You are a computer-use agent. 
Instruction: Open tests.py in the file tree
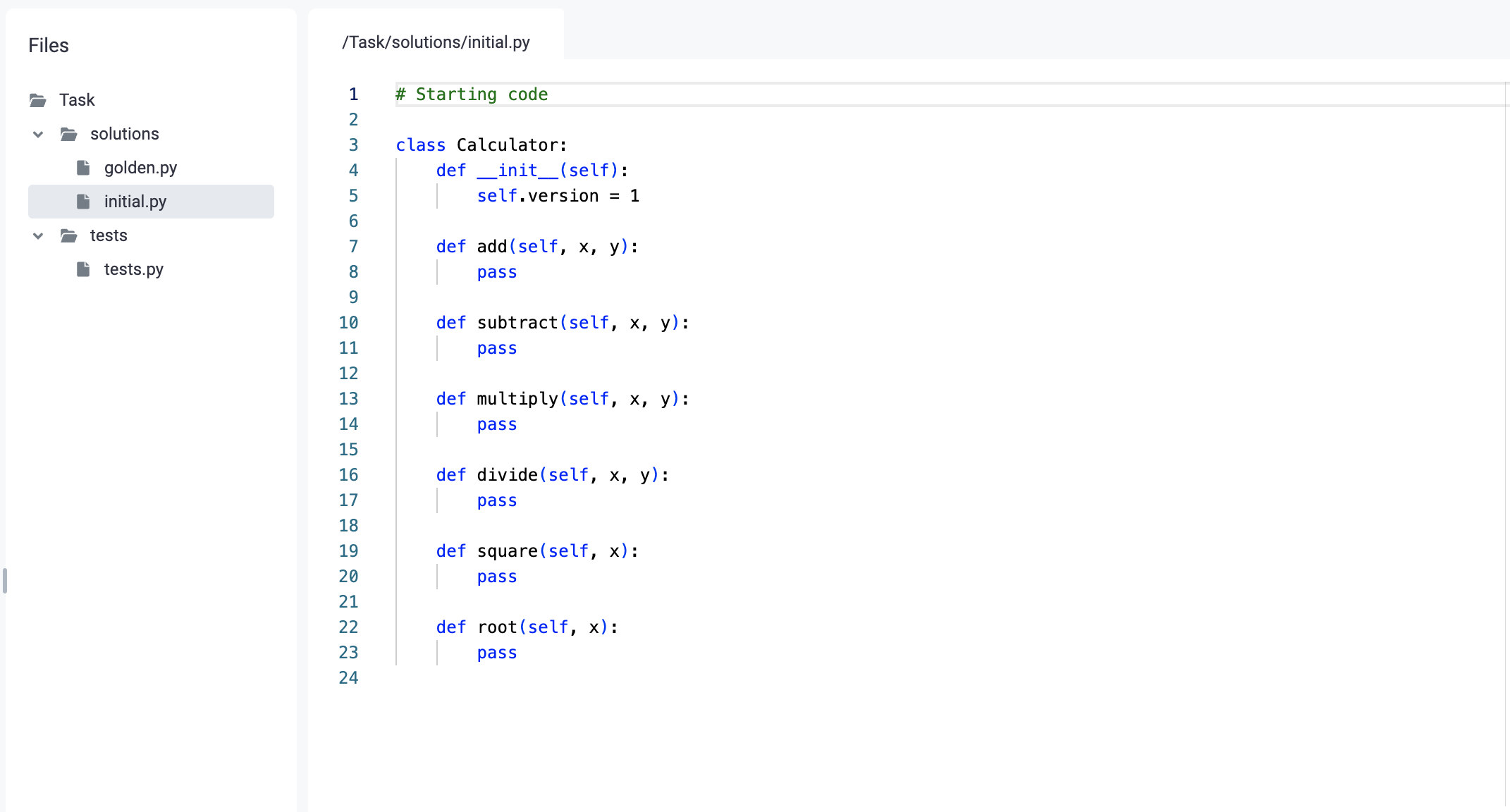134,269
